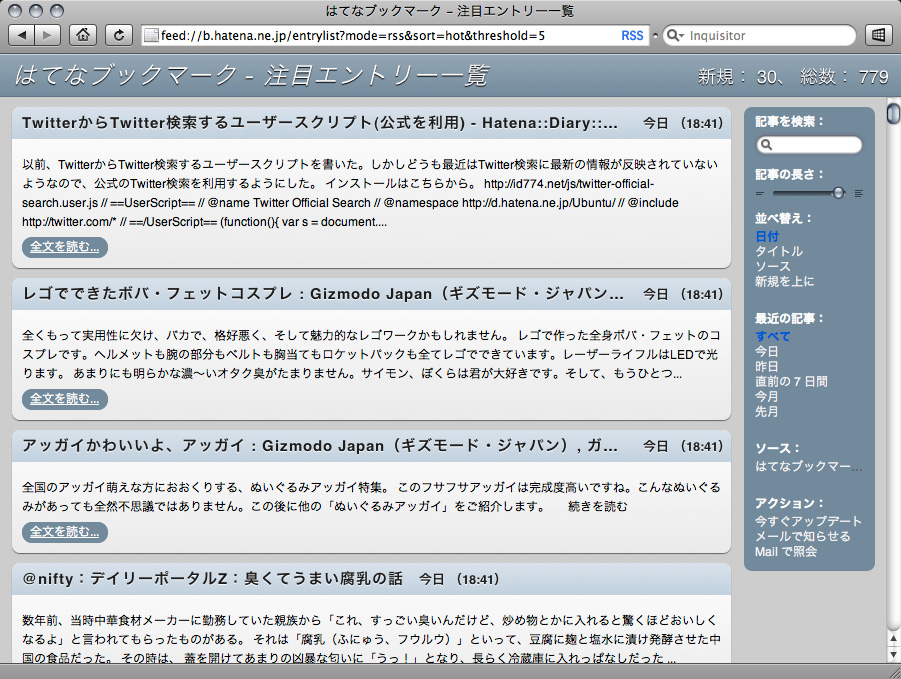This screenshot has width=901, height=679.
Task: Click the 記事を検索 article search box
Action: [809, 145]
